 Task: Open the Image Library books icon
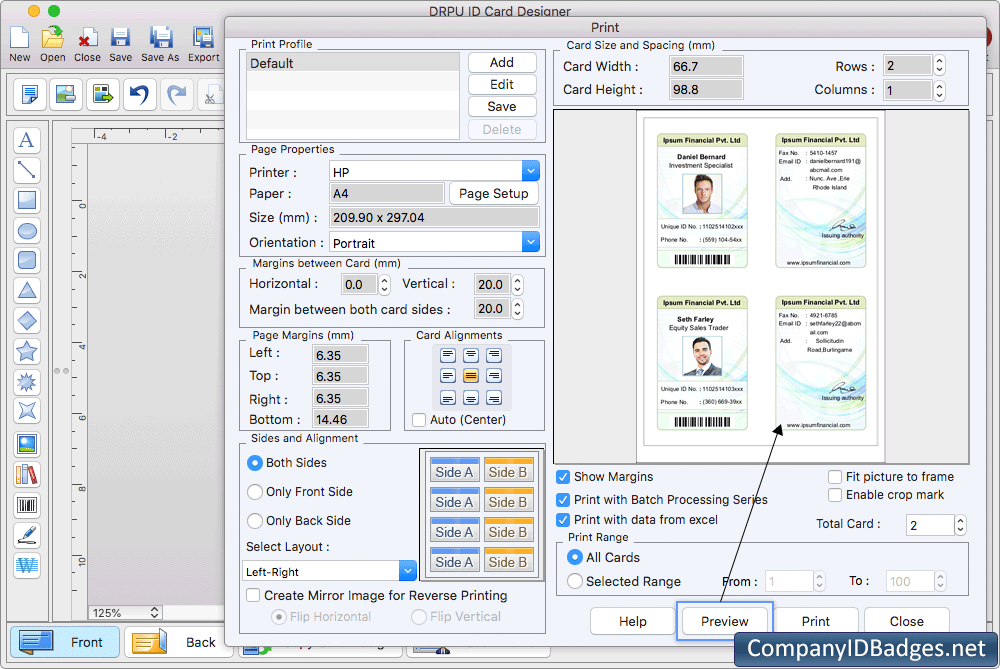click(x=27, y=474)
